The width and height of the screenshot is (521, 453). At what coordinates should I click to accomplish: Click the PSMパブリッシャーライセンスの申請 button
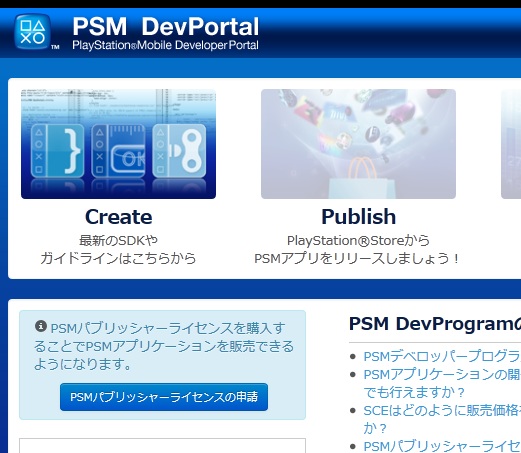164,397
